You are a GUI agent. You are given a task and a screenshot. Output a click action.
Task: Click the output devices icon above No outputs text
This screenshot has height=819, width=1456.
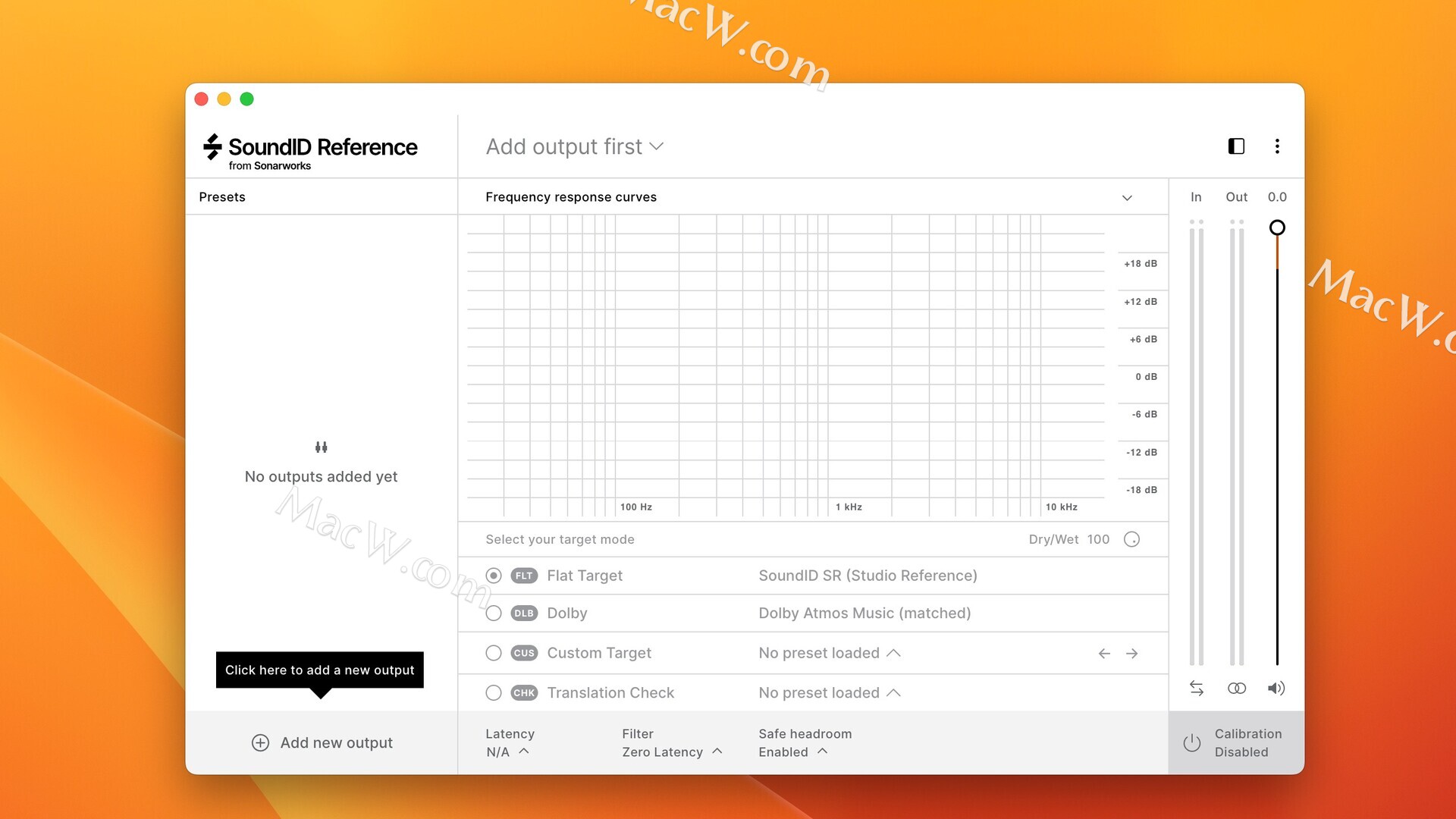321,447
